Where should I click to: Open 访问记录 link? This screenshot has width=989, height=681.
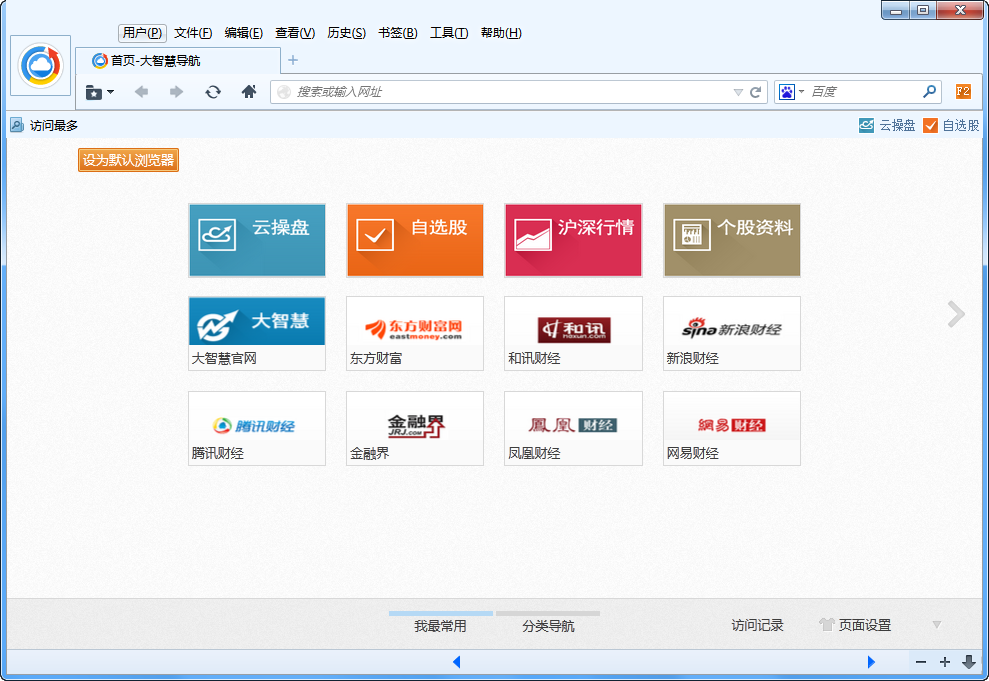click(757, 625)
